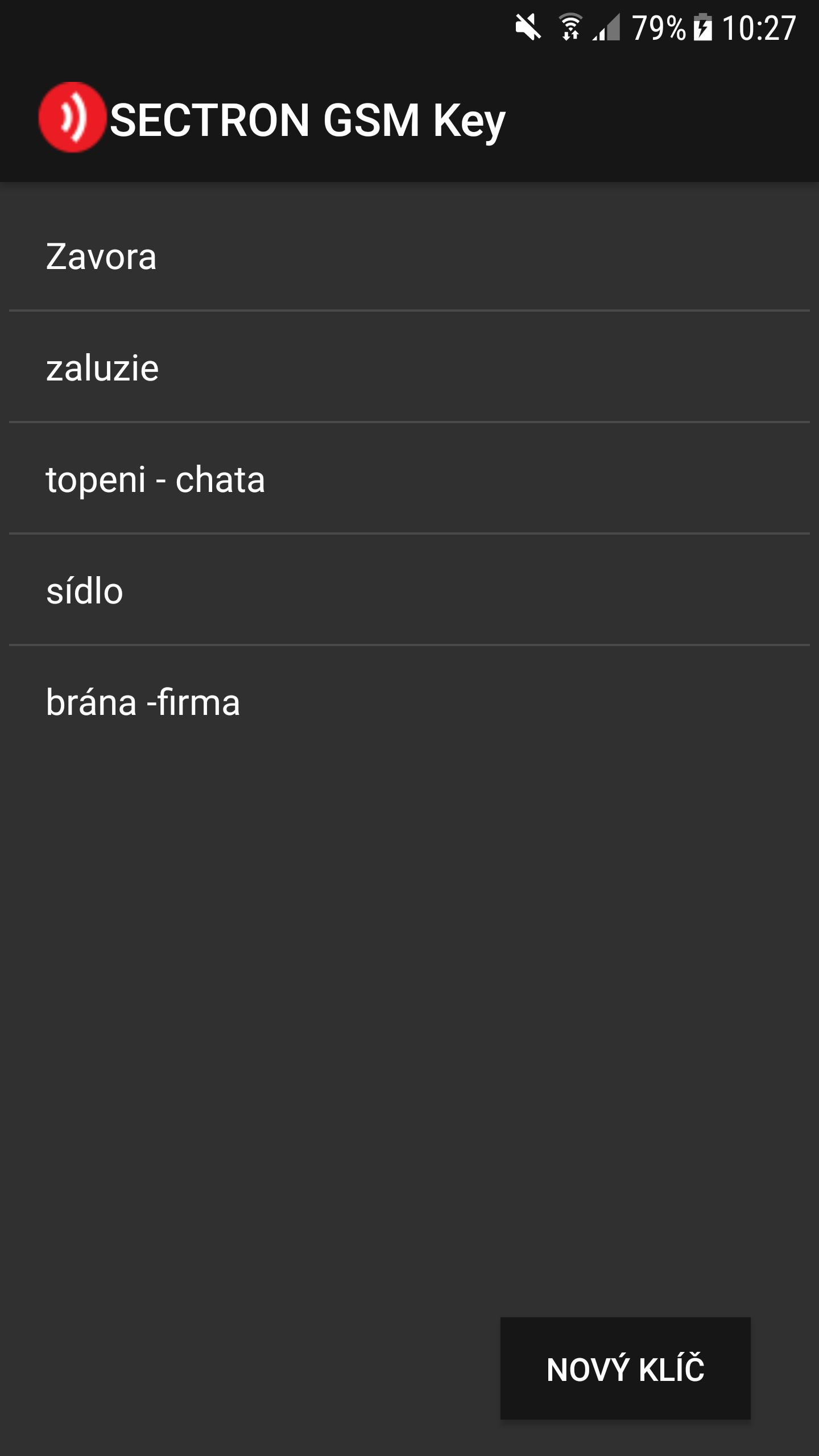Tap the divider line beneath Zavora
The height and width of the screenshot is (1456, 819).
click(409, 311)
